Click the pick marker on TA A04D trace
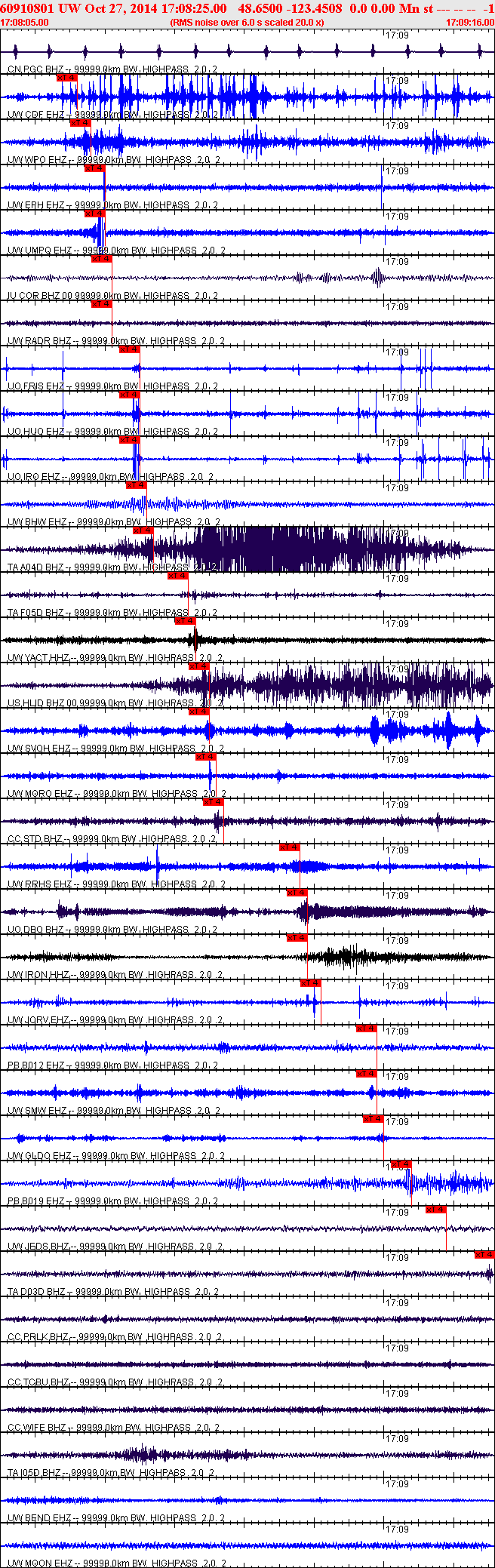The image size is (495, 1568). click(x=143, y=530)
